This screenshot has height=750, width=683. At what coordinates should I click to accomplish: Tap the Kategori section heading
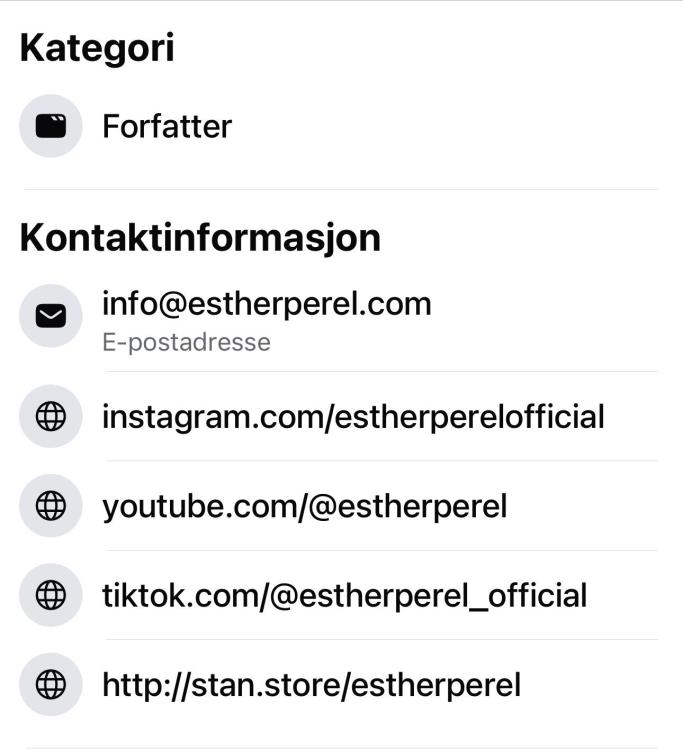pyautogui.click(x=97, y=49)
